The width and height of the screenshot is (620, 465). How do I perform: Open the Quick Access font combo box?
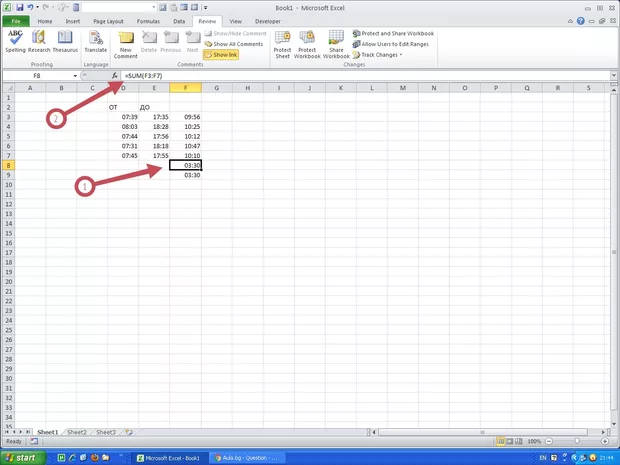(119, 8)
